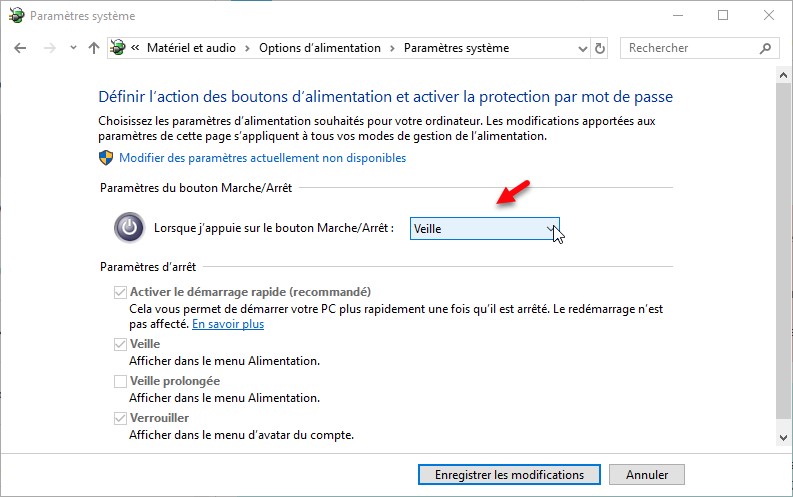
Task: Click the up one level arrow
Action: (x=94, y=48)
